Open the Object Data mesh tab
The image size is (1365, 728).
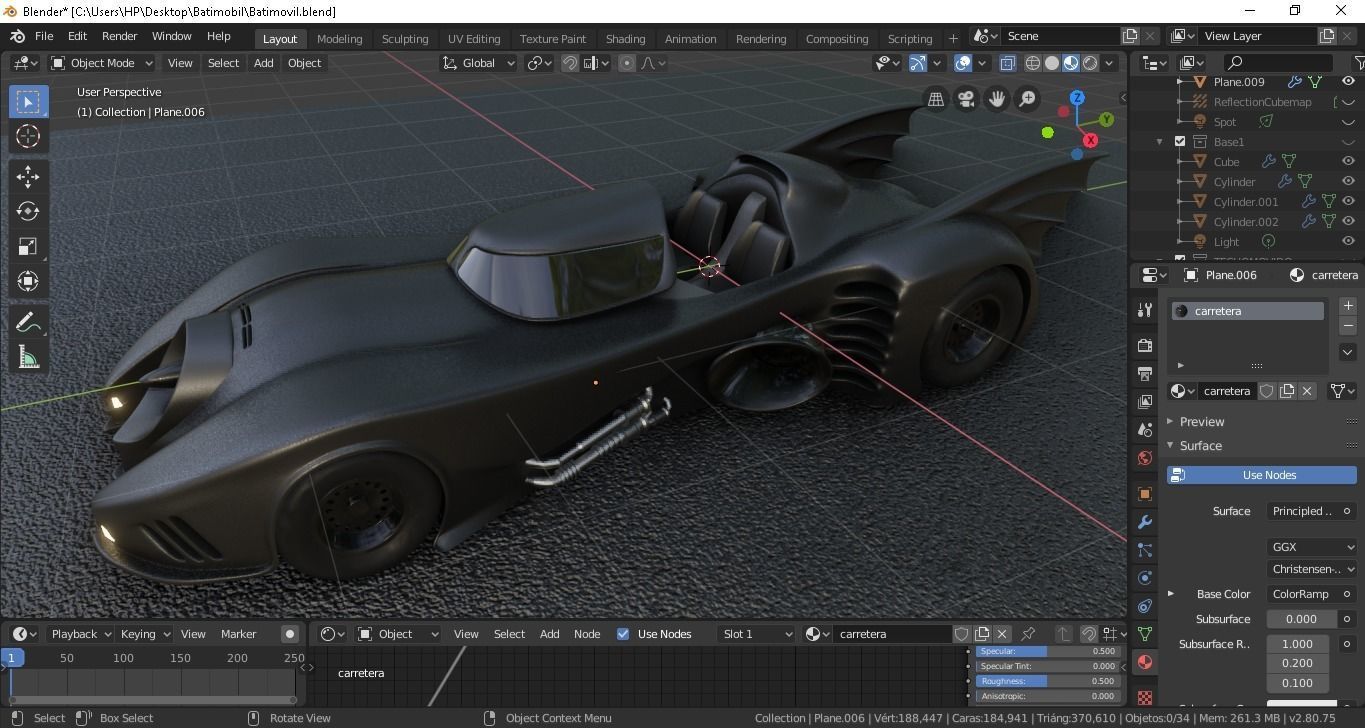click(x=1145, y=634)
